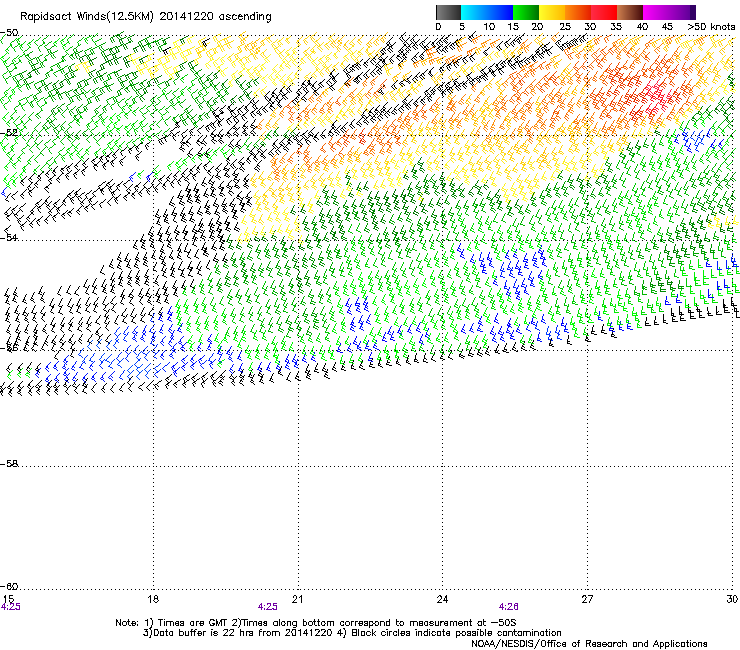740x650 pixels.
Task: Click the green 15-20 knots legend swatch
Action: tap(526, 12)
